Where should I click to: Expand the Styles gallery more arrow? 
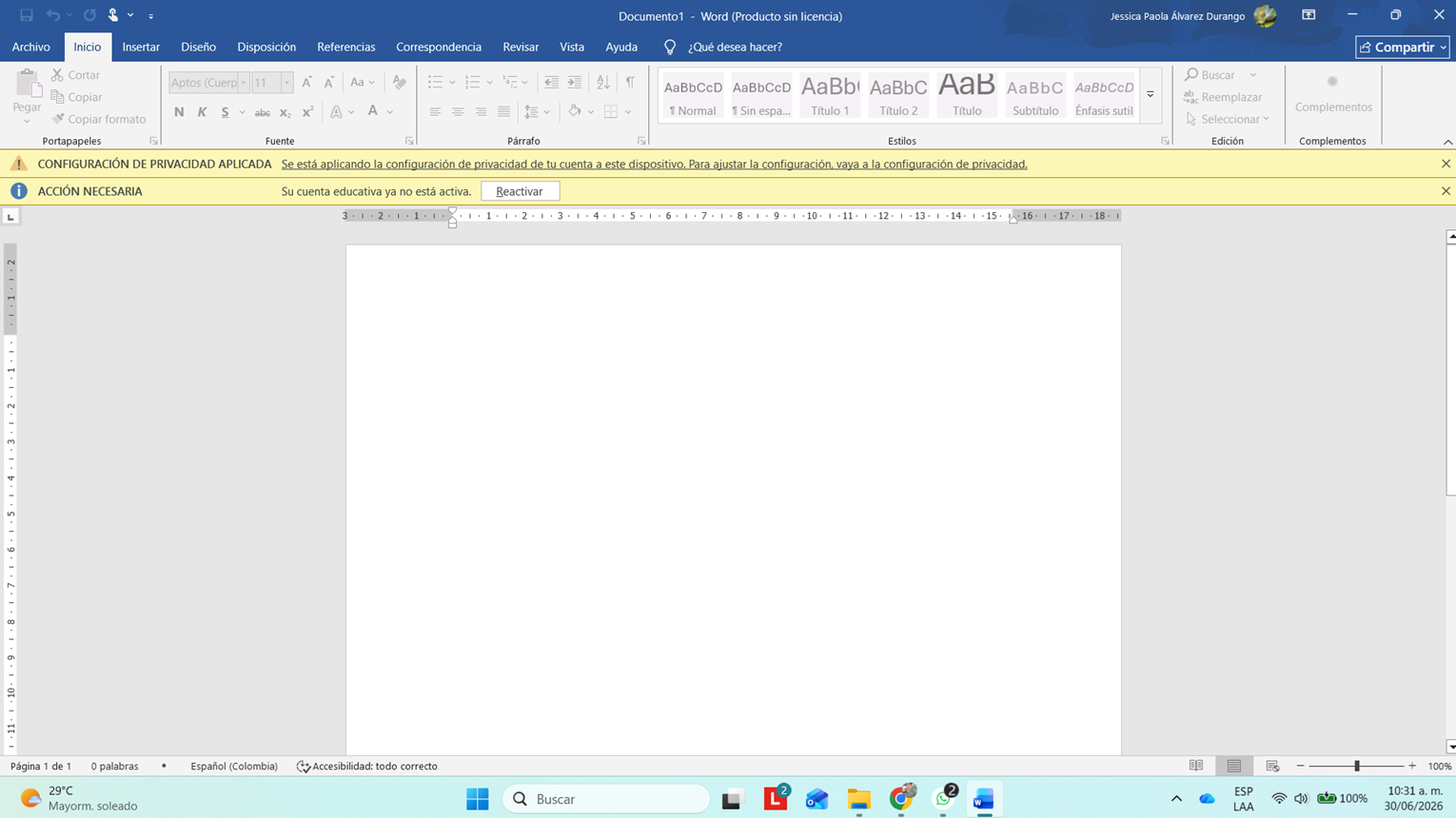tap(1151, 95)
